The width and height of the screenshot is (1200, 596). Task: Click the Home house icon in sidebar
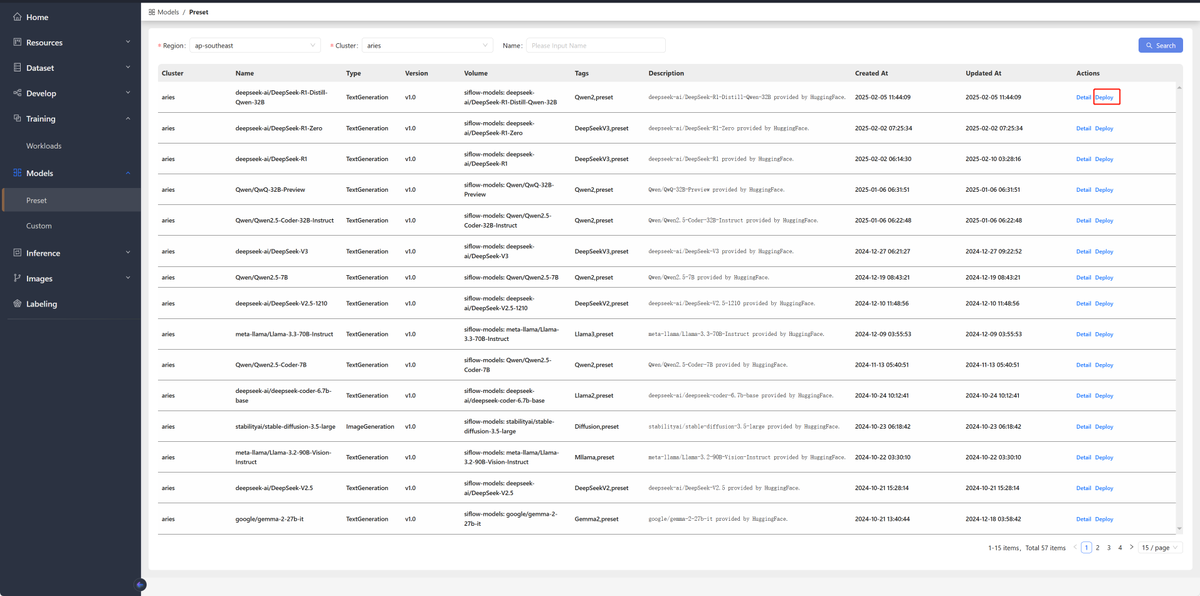click(17, 17)
